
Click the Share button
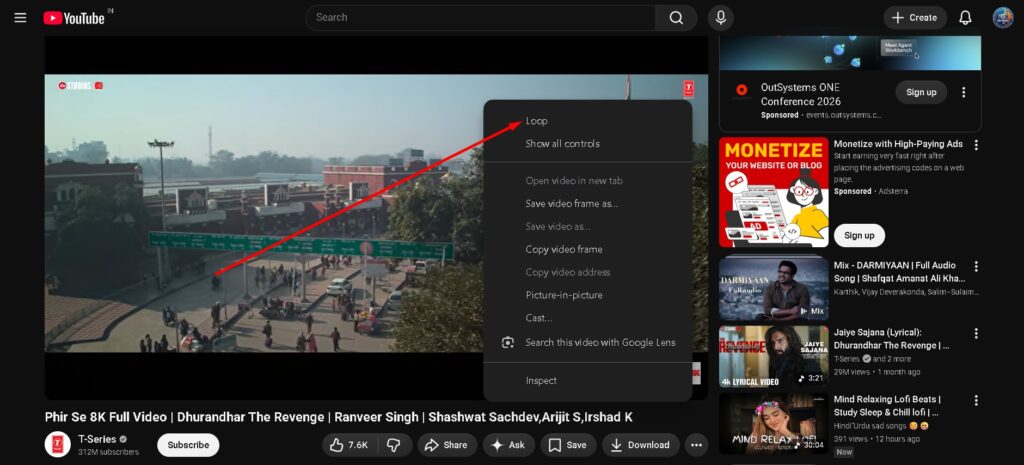(446, 445)
